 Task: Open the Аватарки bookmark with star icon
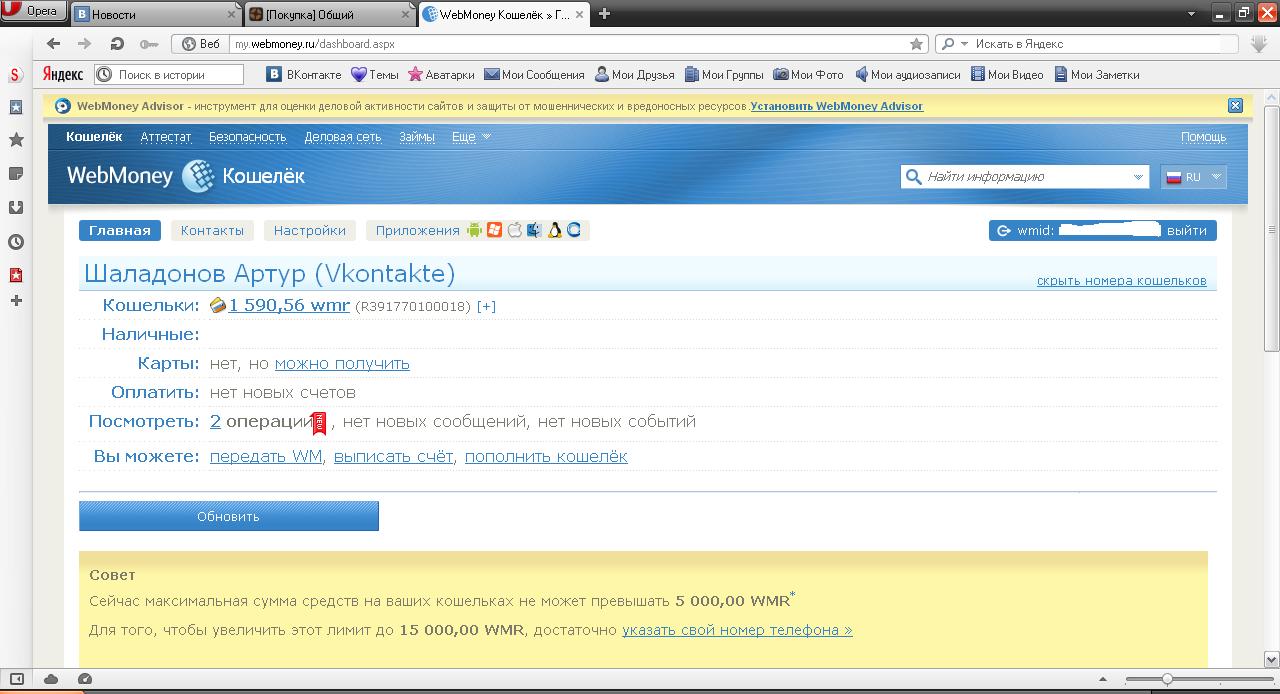tap(441, 75)
